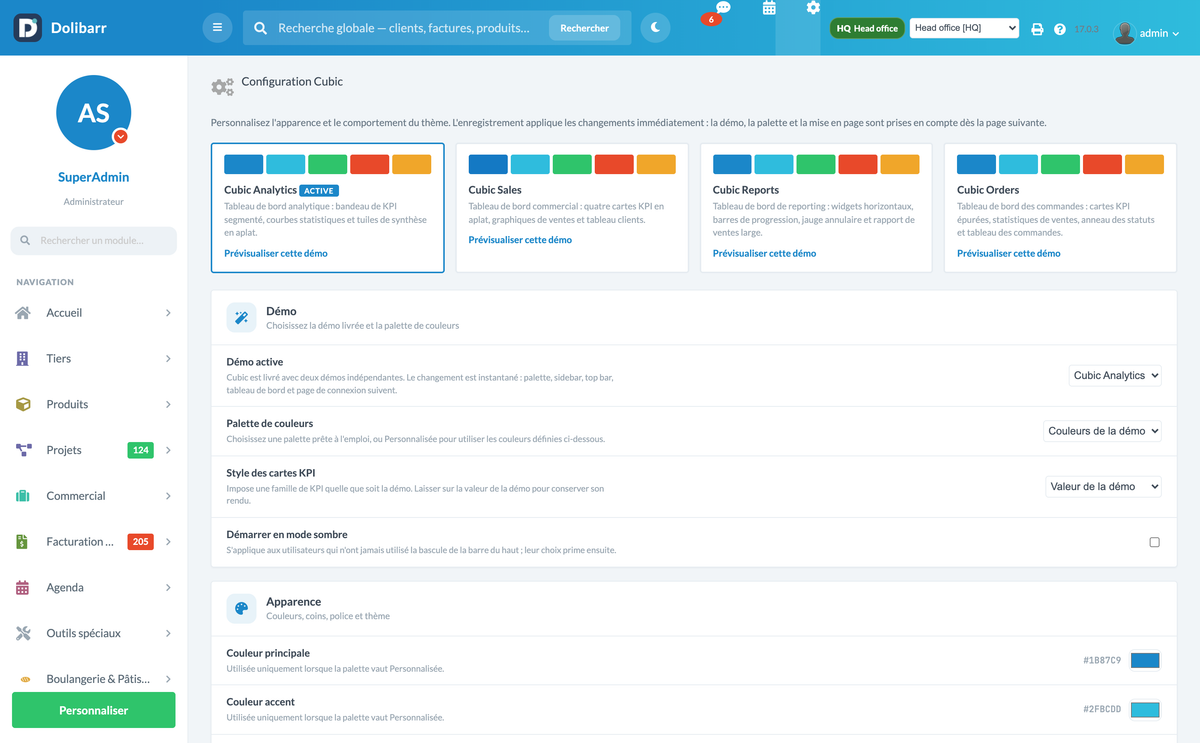Screen dimensions: 1200x743
Task: Click the Dolibarr logo icon
Action: pyautogui.click(x=27, y=27)
